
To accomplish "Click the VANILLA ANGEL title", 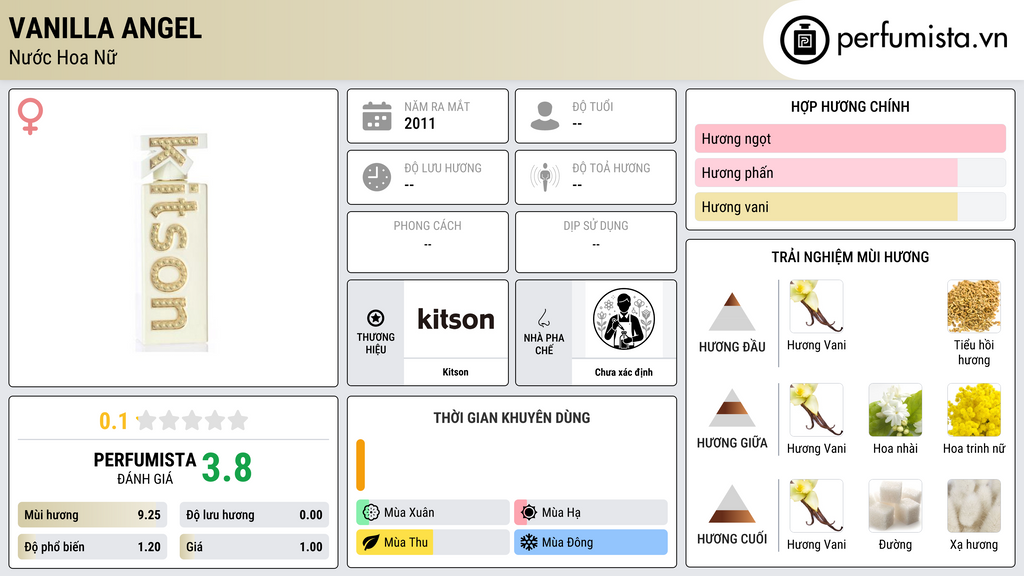I will [x=105, y=28].
